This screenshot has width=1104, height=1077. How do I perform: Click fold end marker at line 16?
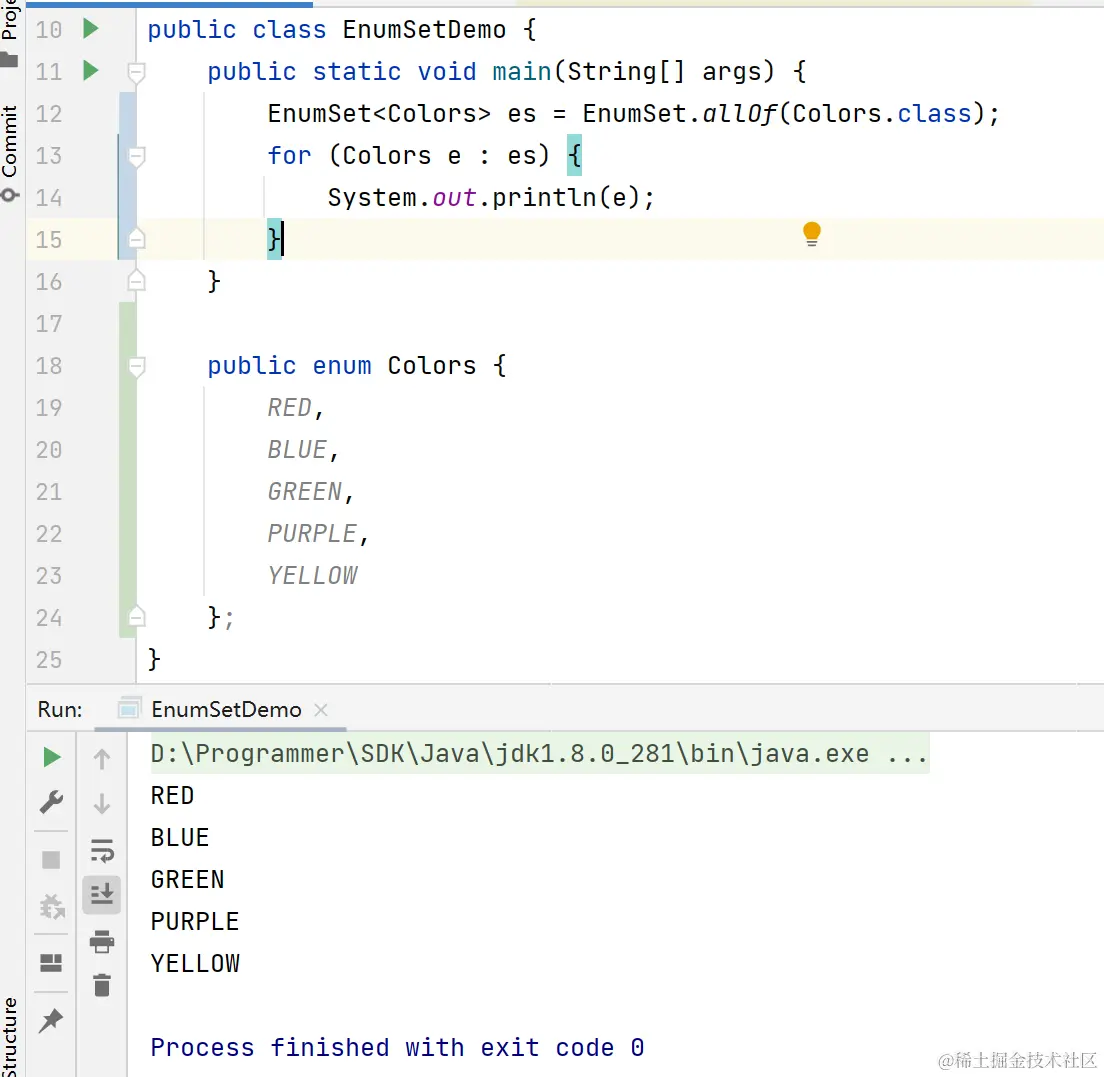click(137, 281)
